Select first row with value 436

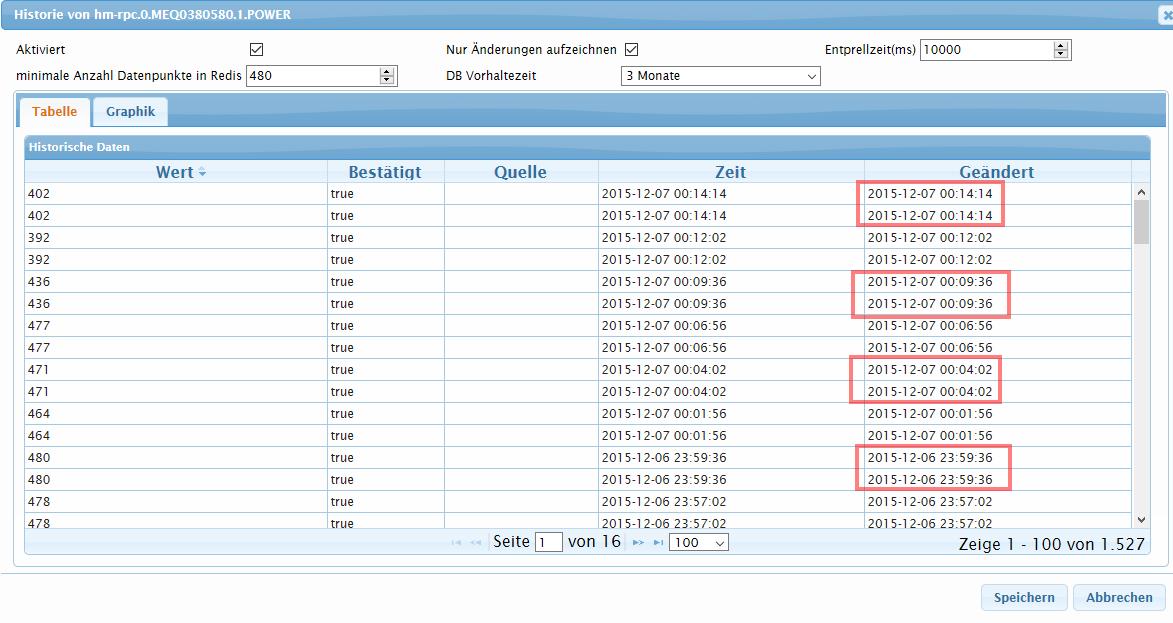click(x=578, y=282)
